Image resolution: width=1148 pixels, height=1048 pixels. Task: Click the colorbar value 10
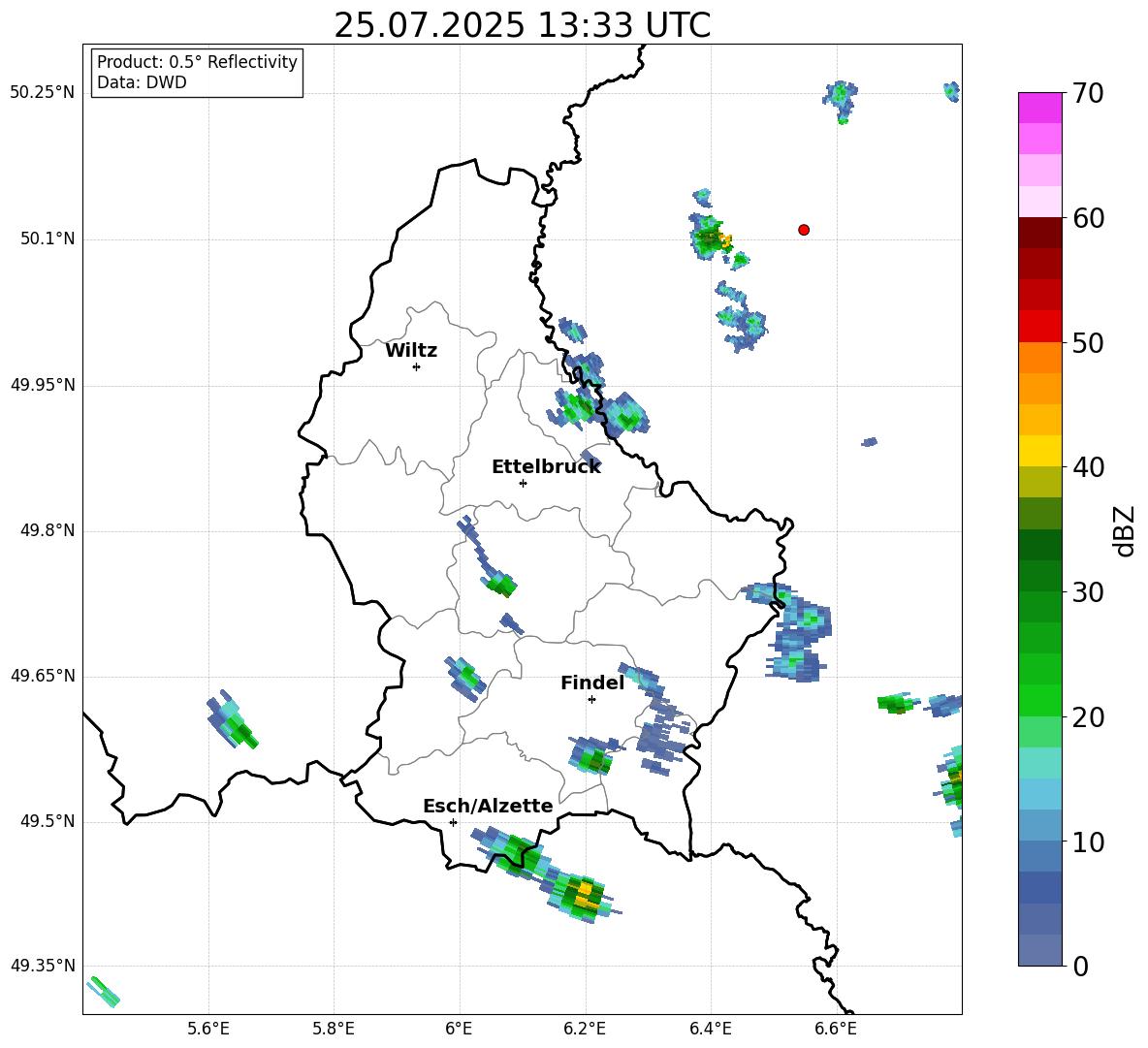pyautogui.click(x=1088, y=842)
